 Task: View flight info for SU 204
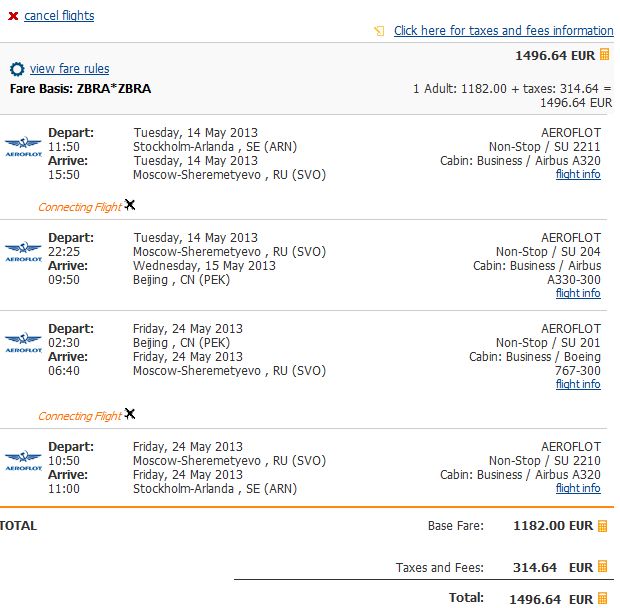coord(578,294)
